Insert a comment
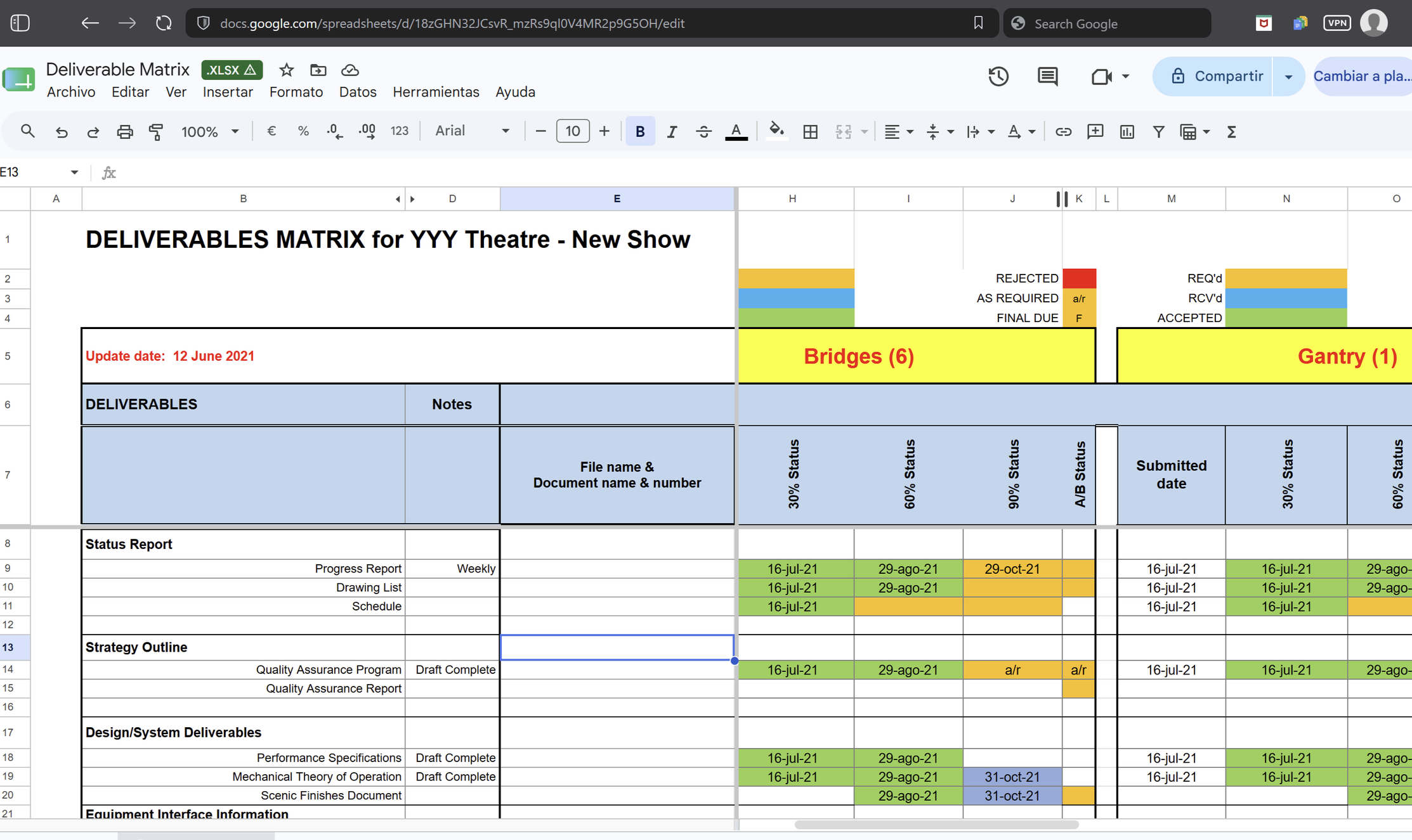The height and width of the screenshot is (840, 1412). click(x=1095, y=131)
